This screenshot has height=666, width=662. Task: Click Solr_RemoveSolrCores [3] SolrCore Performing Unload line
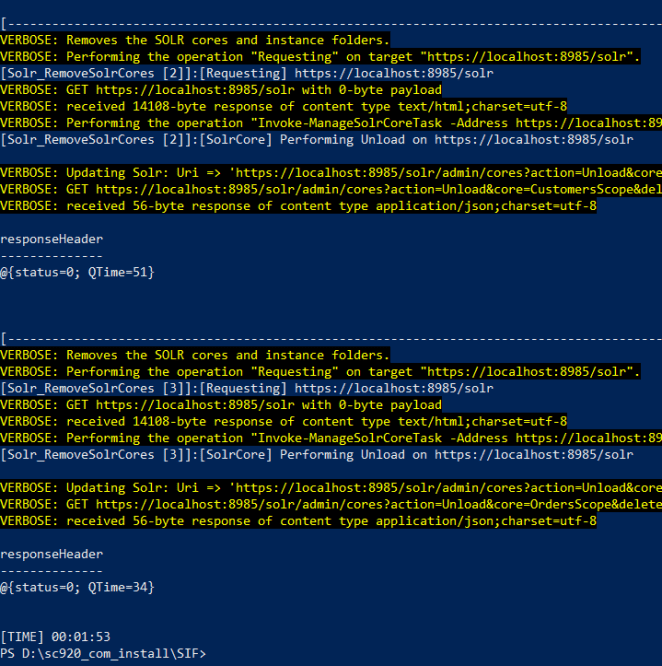point(316,454)
